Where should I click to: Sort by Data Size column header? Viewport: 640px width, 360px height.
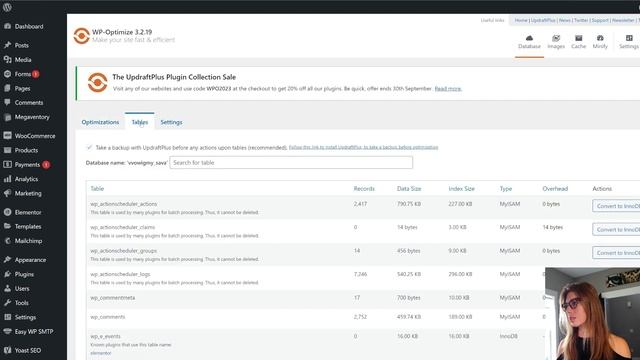click(409, 189)
